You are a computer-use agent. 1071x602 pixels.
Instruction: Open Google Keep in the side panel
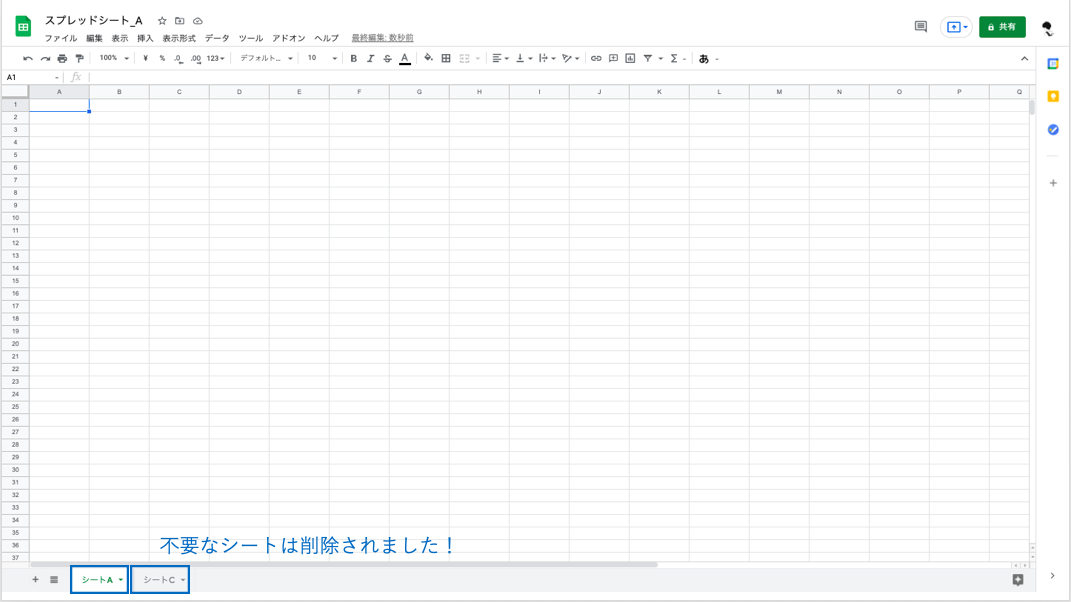click(1052, 96)
